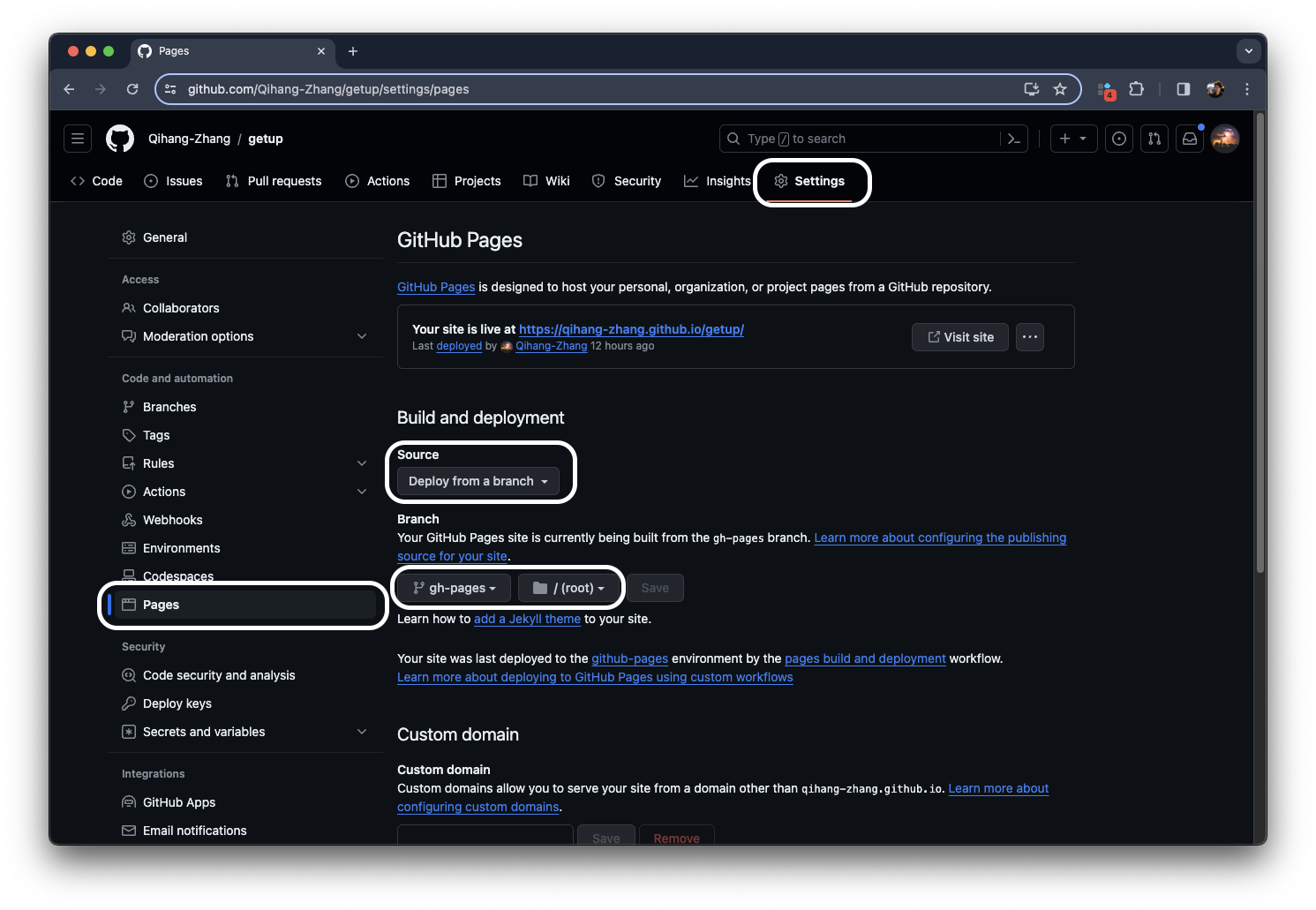
Task: Select Pages in settings sidebar
Action: coord(245,605)
